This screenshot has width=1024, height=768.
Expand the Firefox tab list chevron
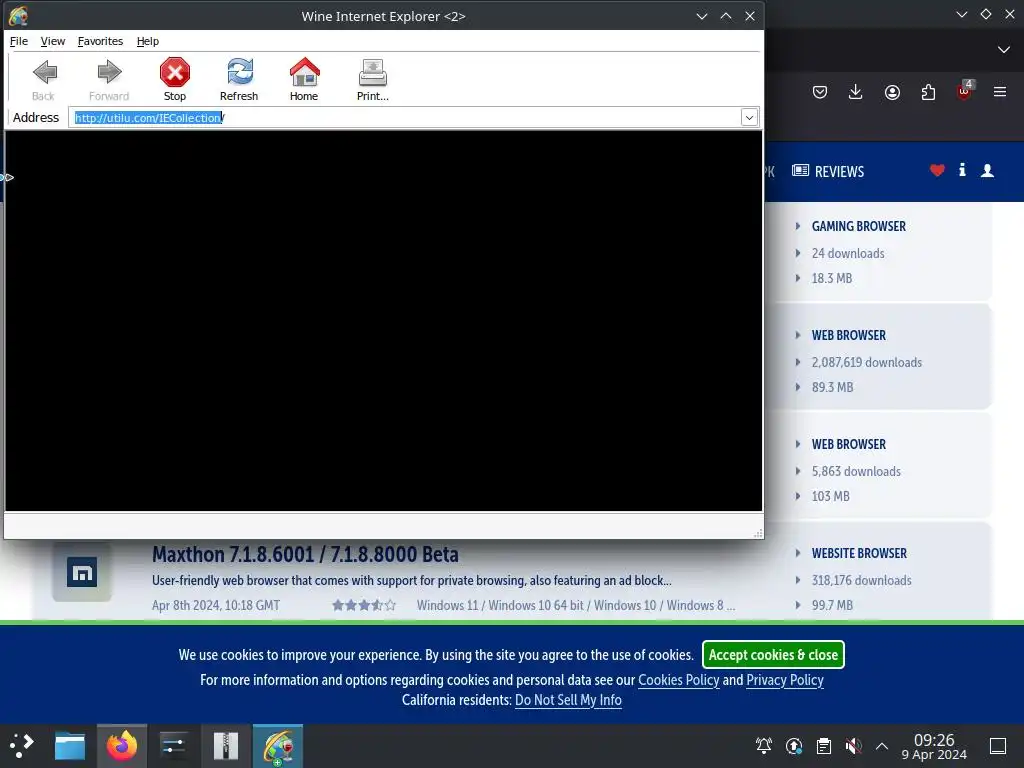pos(1004,50)
